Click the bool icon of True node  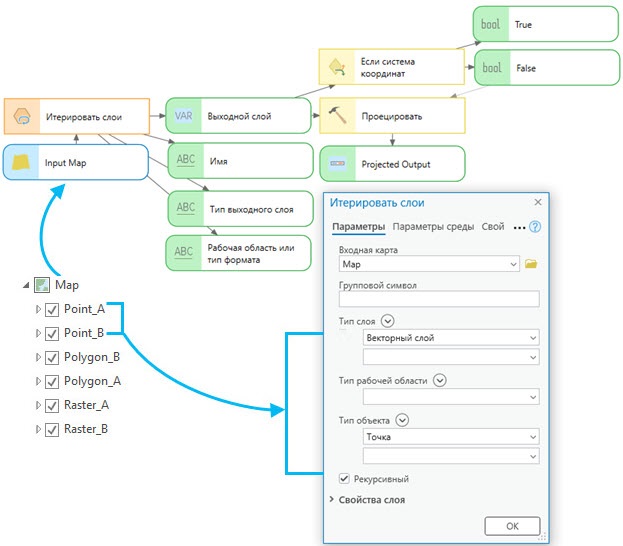(x=491, y=23)
